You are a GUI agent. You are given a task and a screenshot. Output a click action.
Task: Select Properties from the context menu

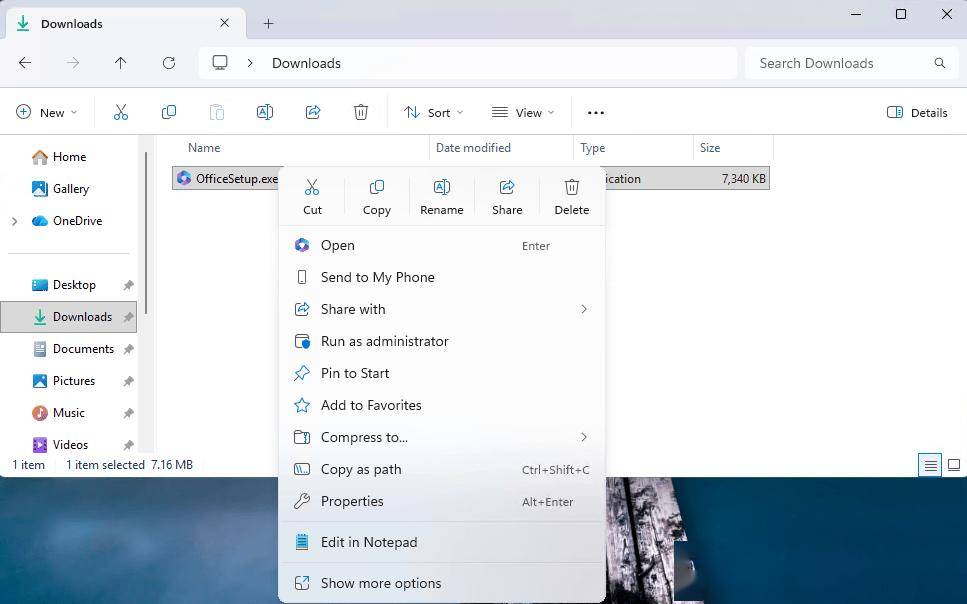(x=352, y=501)
